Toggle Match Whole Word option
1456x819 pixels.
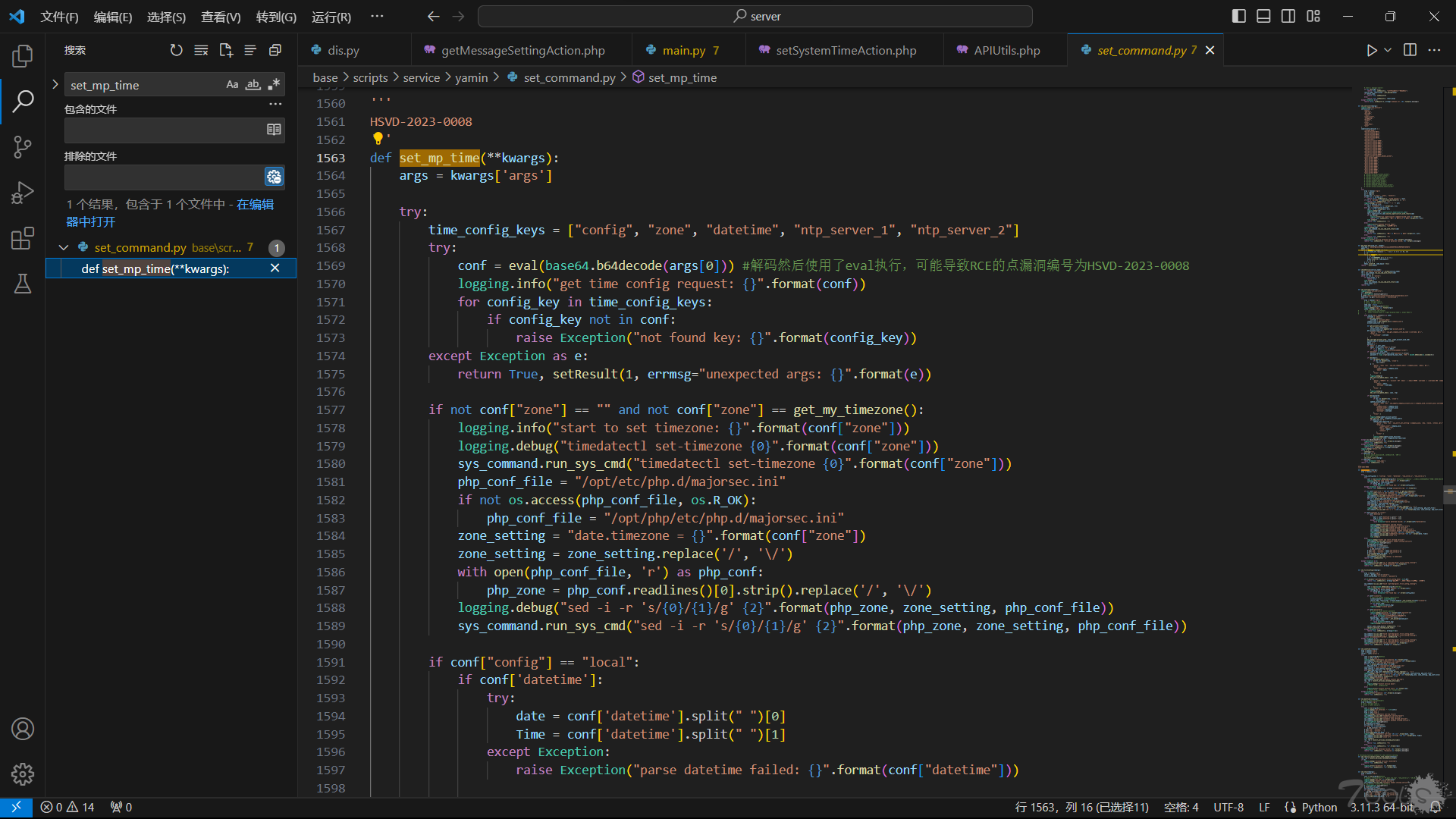[x=253, y=85]
